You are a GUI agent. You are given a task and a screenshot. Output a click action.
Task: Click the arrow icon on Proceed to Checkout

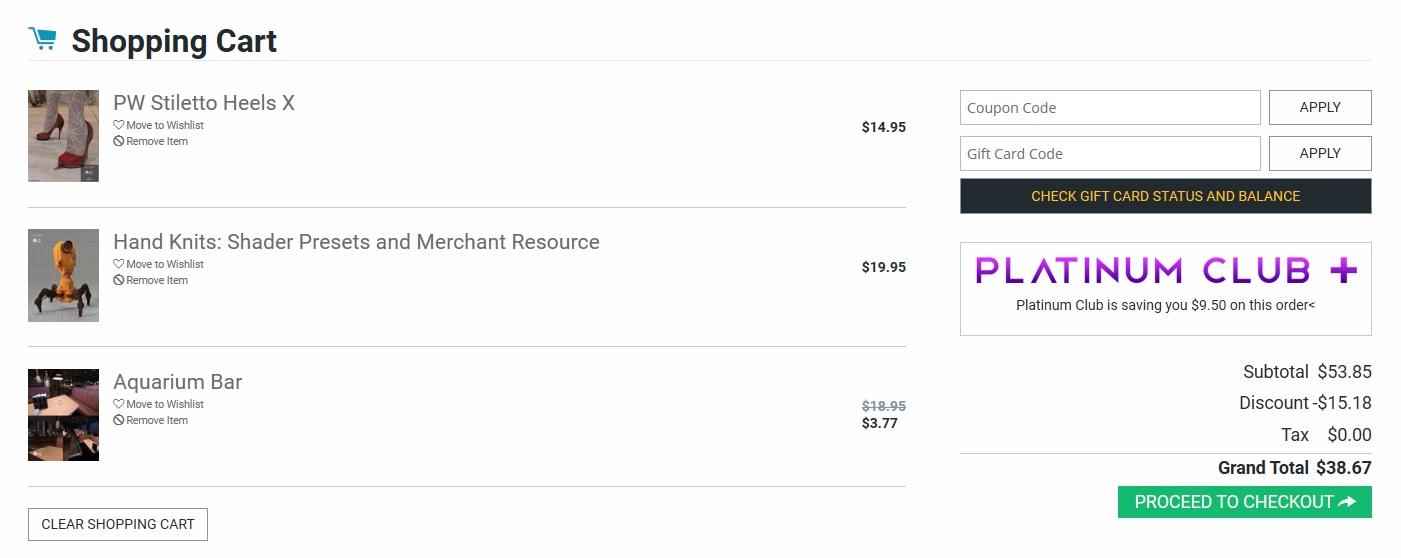click(1346, 502)
